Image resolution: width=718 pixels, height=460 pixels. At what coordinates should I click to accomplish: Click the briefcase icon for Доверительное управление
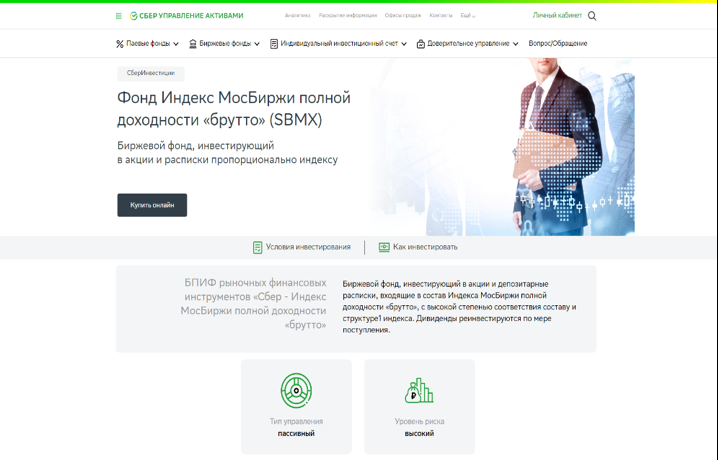pos(420,44)
